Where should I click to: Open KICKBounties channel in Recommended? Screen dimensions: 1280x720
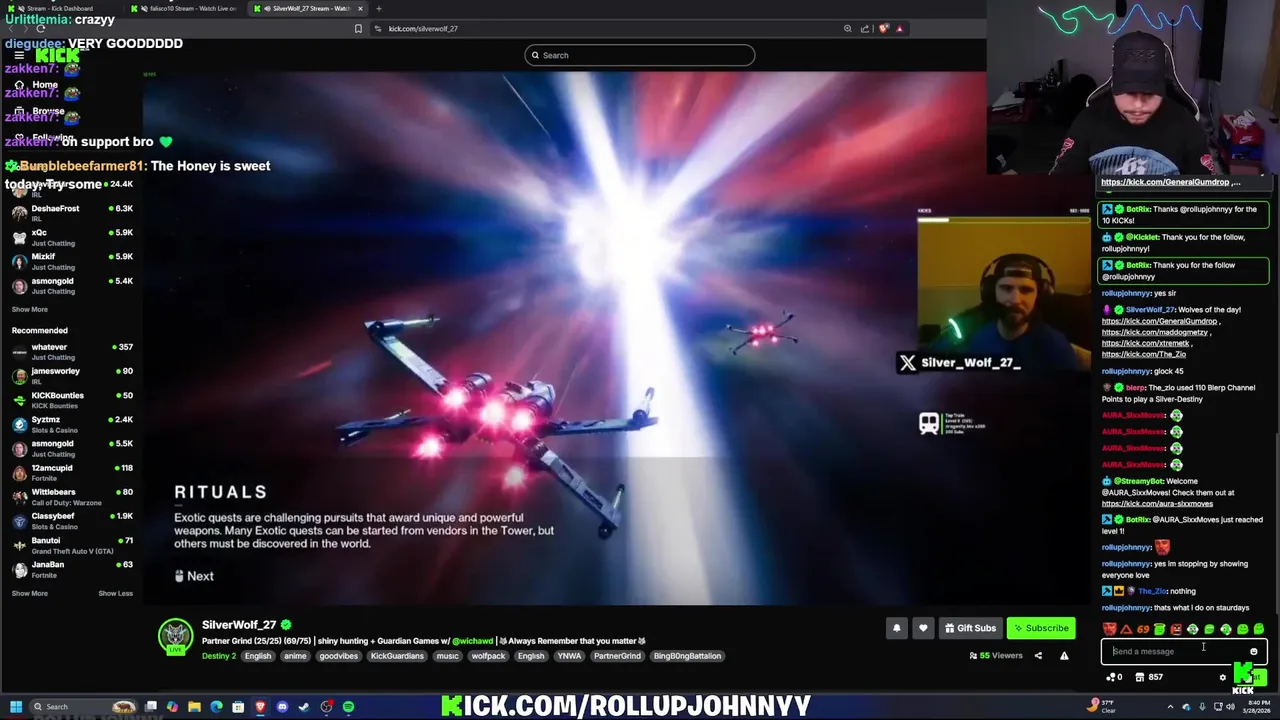(x=72, y=400)
